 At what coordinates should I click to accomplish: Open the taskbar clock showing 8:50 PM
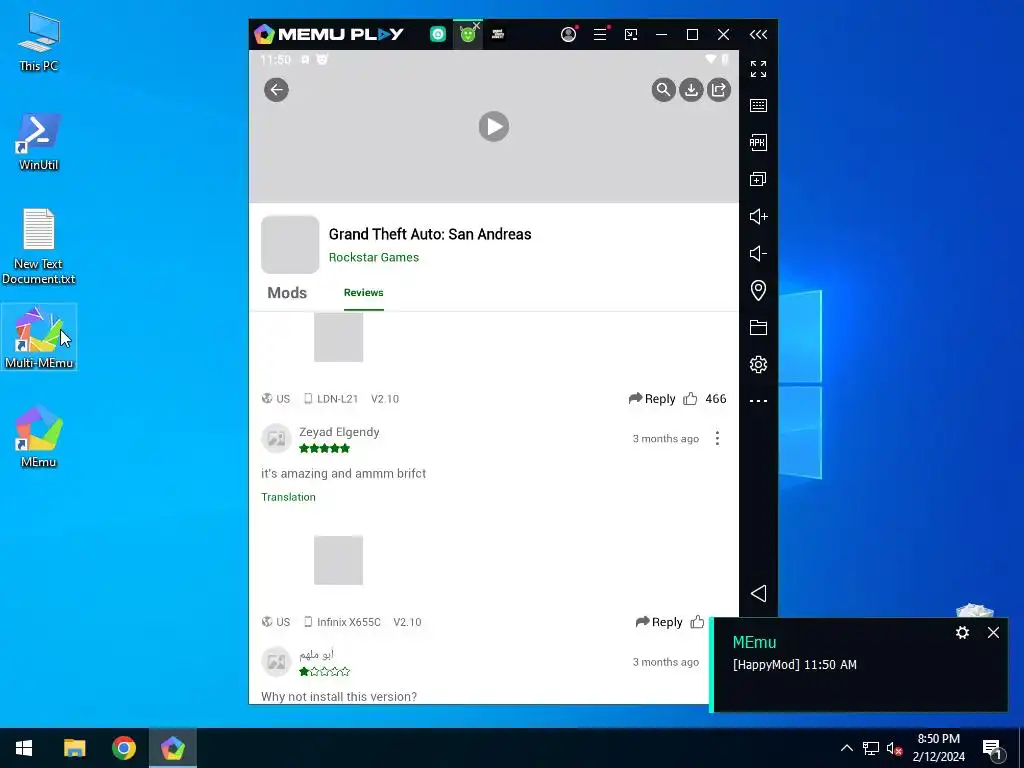938,748
